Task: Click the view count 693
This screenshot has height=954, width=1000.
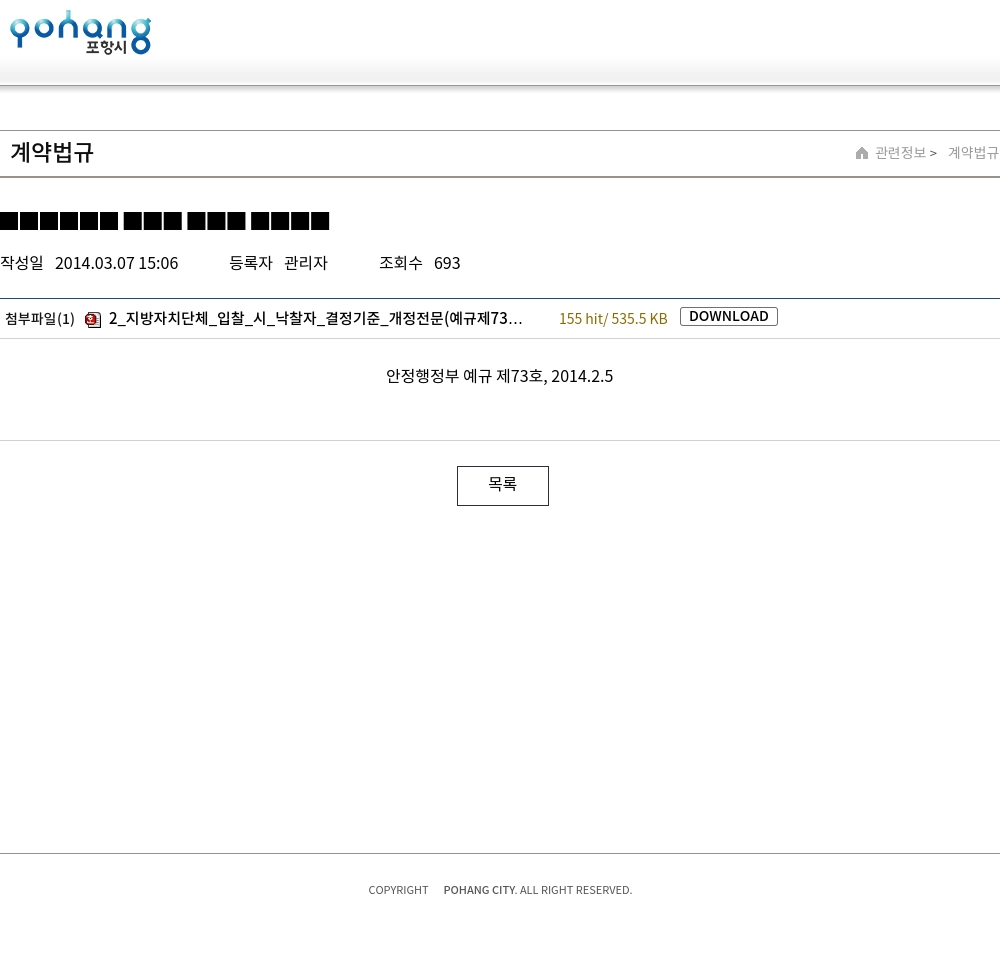Action: (x=447, y=263)
